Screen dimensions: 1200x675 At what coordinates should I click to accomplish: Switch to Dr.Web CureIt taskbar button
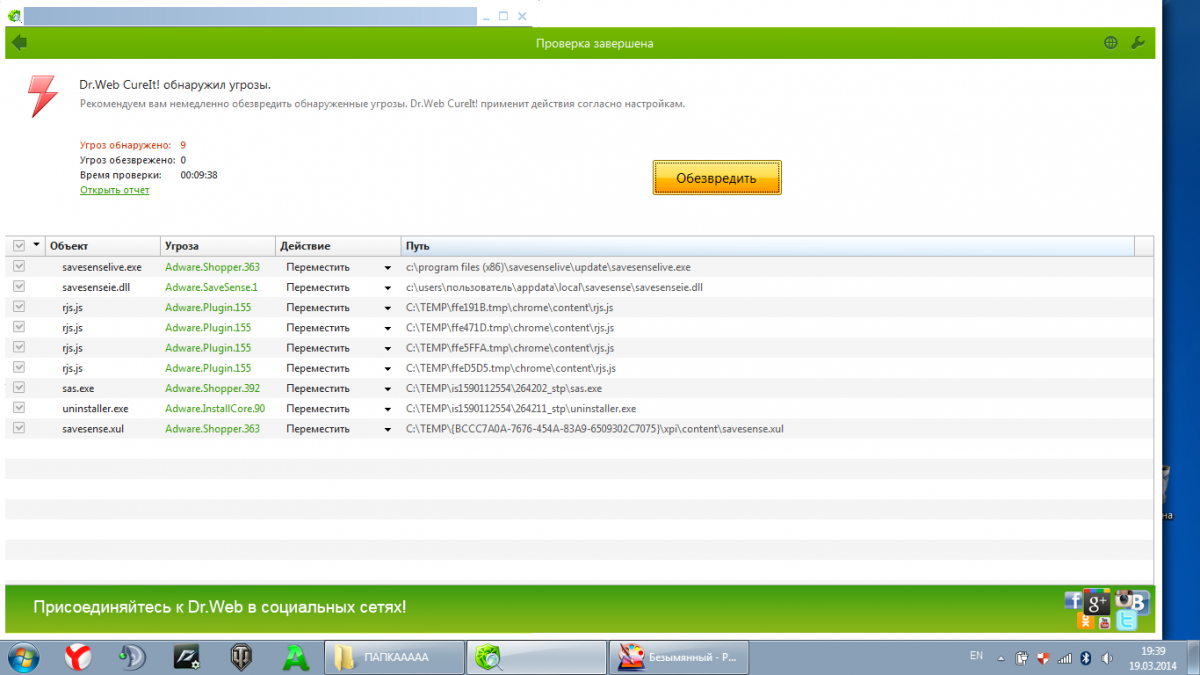pyautogui.click(x=537, y=657)
